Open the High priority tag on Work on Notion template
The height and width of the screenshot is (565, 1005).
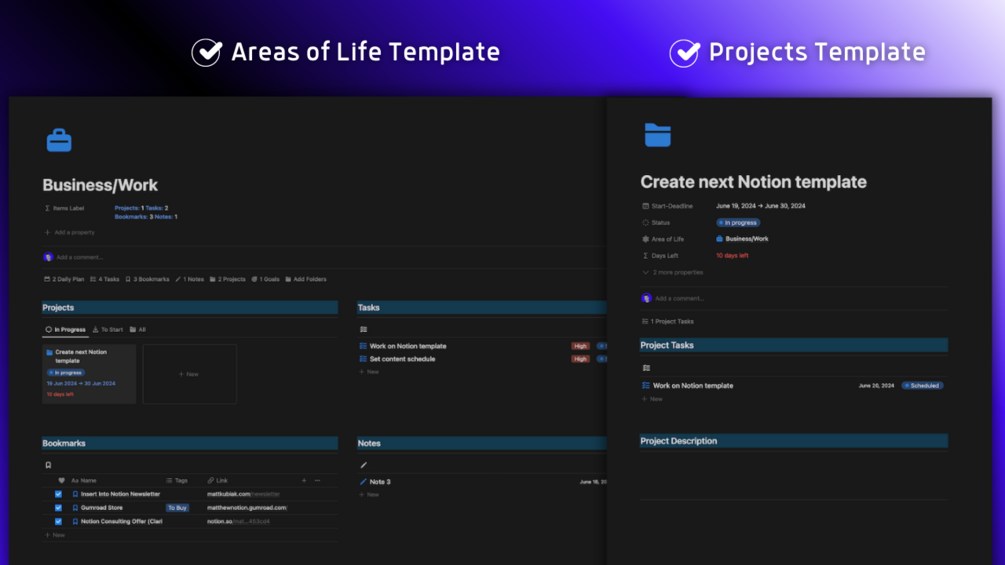(580, 346)
